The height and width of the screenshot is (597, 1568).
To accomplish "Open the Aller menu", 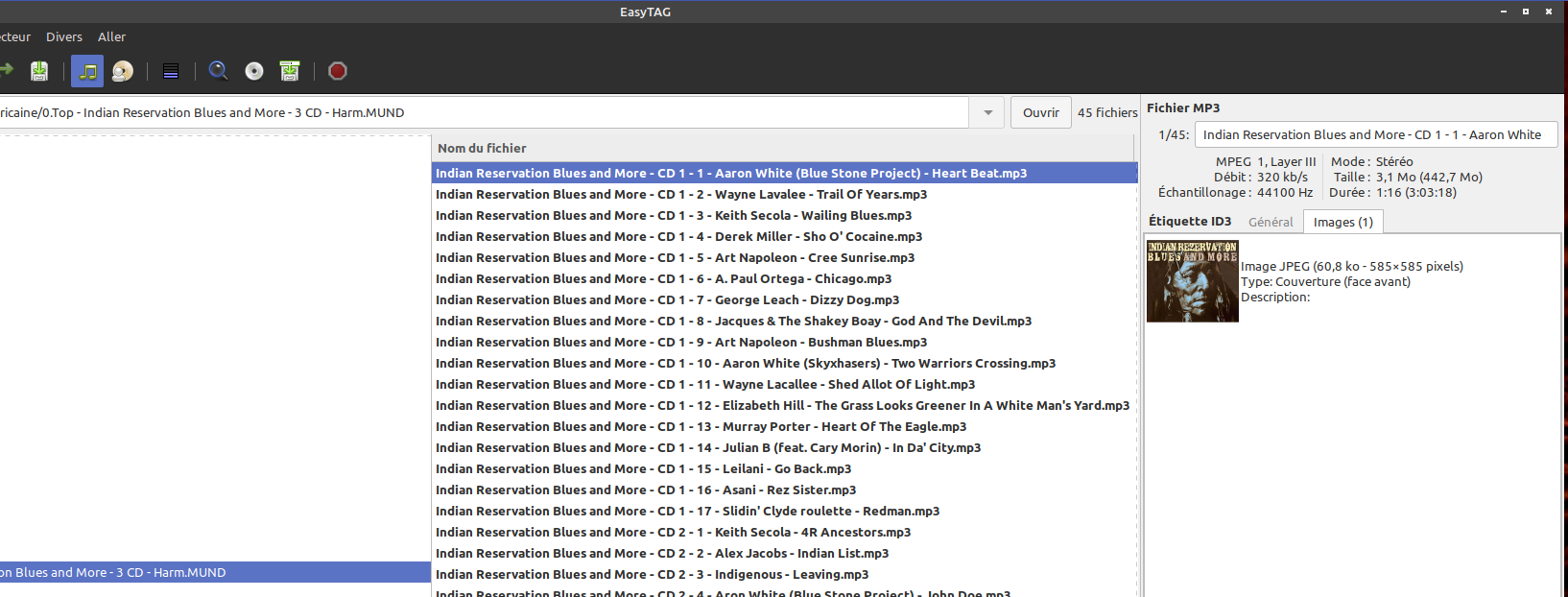I will click(x=111, y=36).
